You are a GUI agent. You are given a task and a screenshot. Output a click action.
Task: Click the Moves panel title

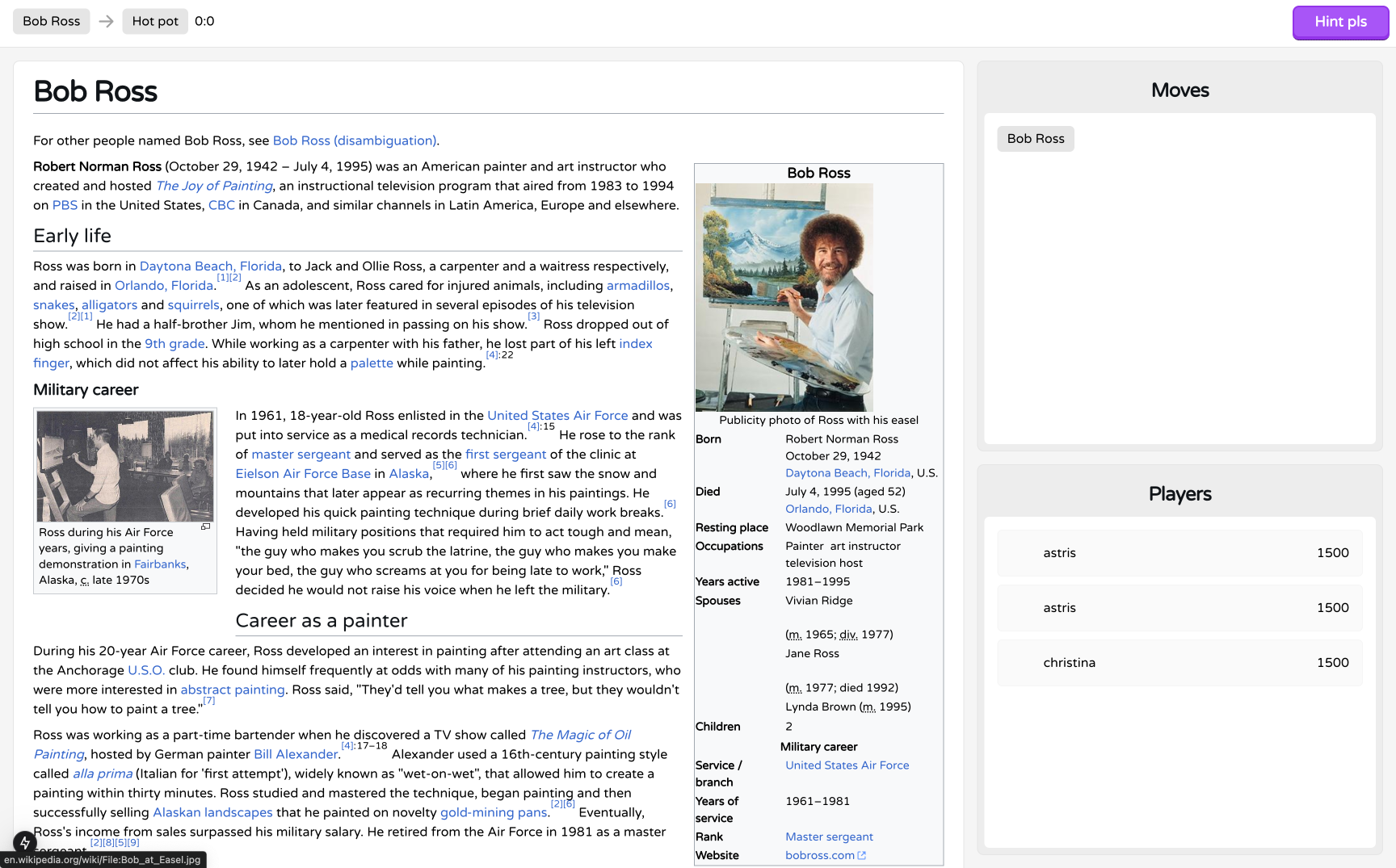coord(1180,90)
